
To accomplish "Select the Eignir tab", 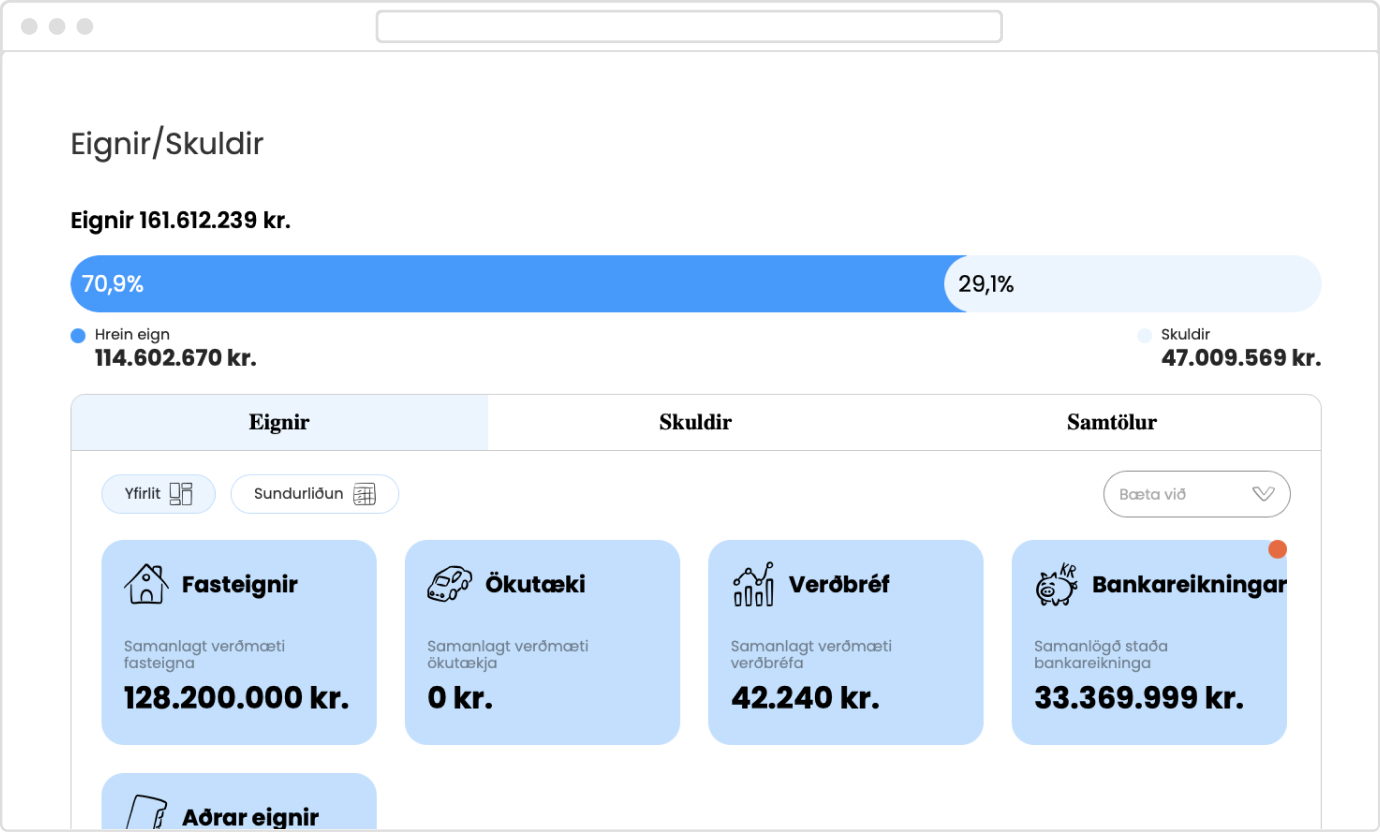I will (x=279, y=422).
